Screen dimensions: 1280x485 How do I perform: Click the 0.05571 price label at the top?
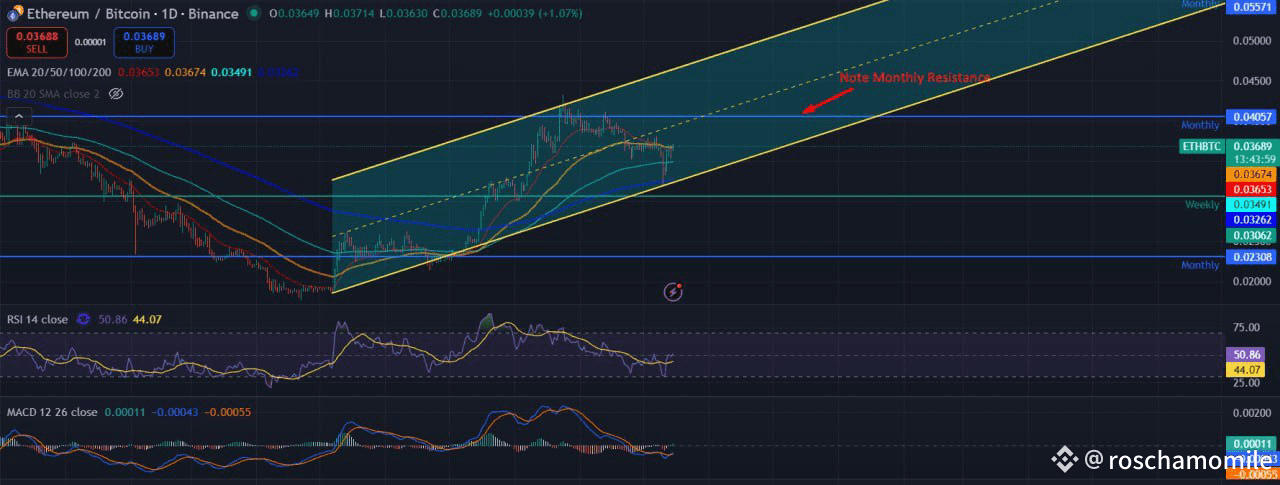[1252, 7]
